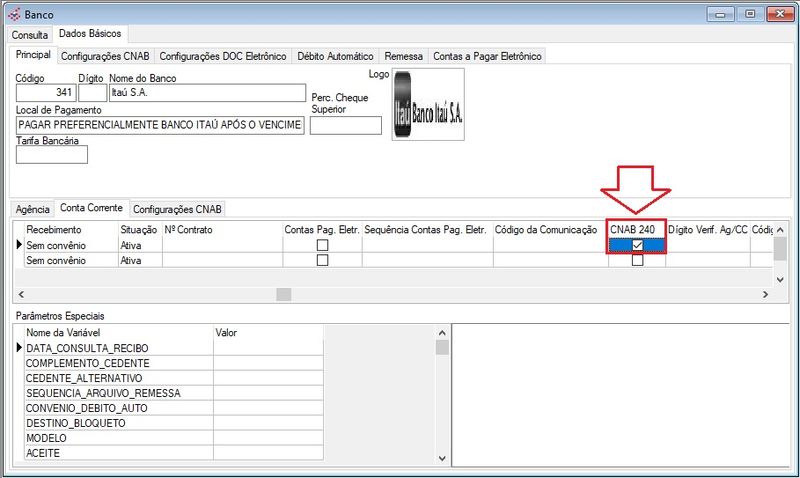Switch to the Consulta tab
Screen dimensions: 800x478
click(29, 35)
